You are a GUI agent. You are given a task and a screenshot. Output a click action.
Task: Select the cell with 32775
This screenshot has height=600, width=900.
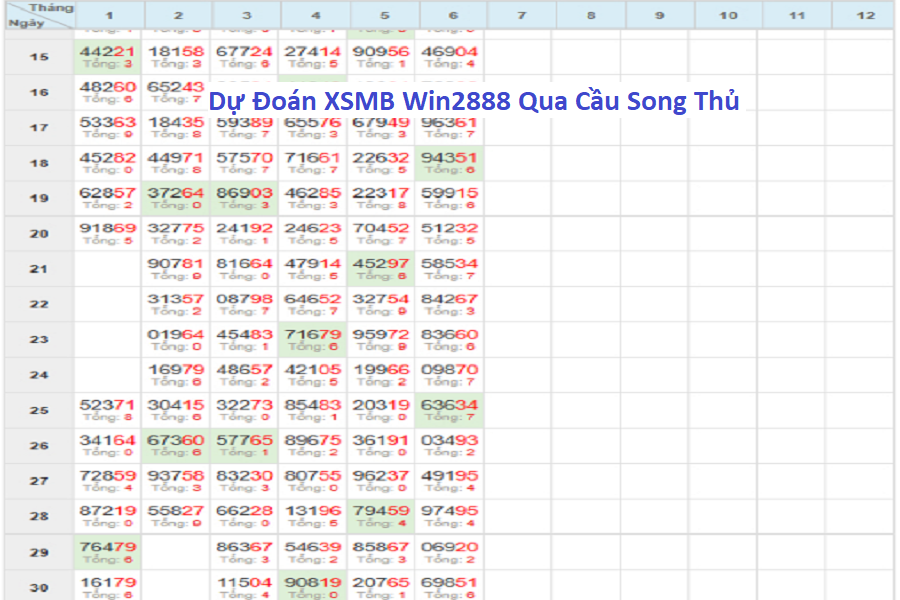pyautogui.click(x=176, y=234)
